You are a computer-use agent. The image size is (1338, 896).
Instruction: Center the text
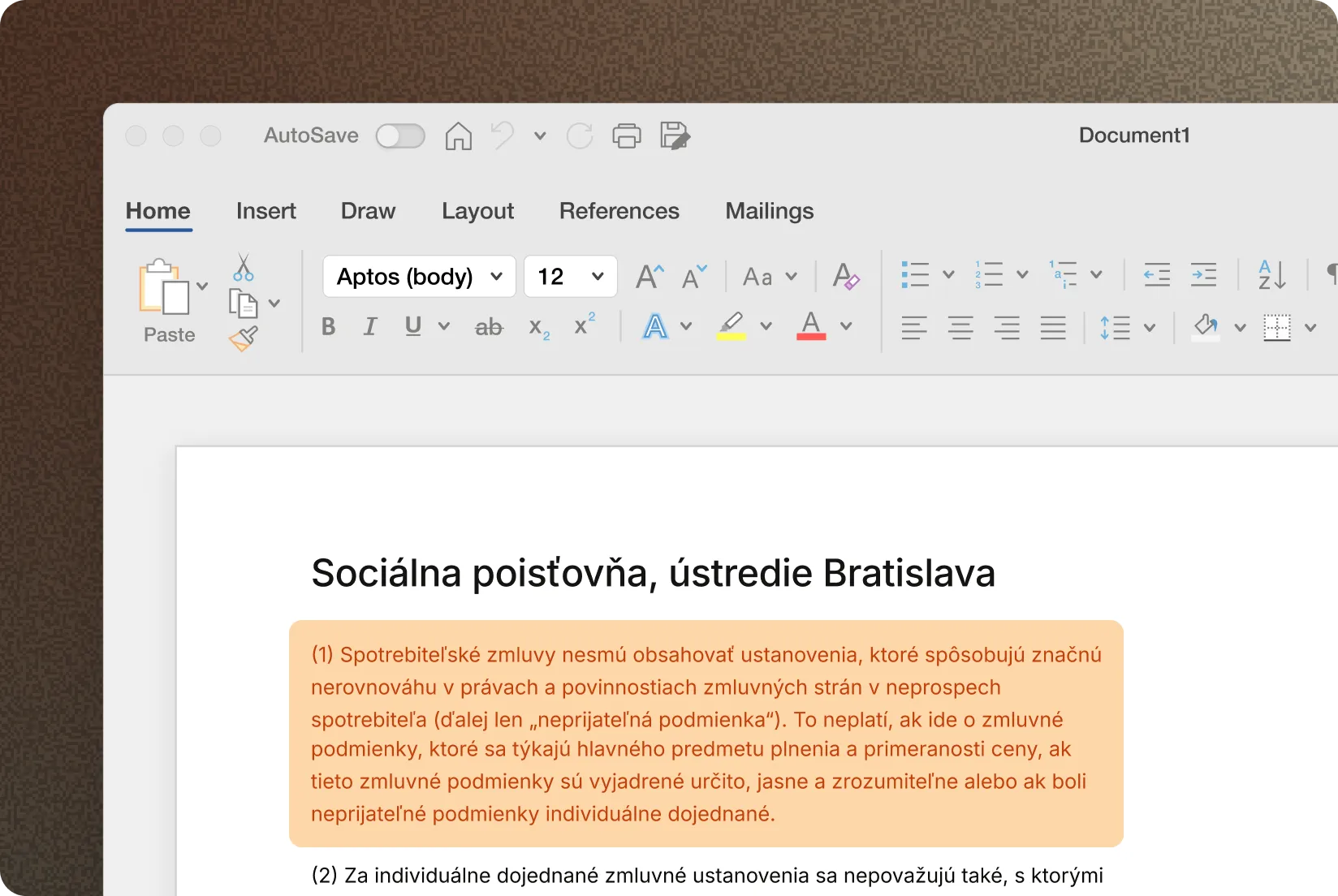pos(960,328)
